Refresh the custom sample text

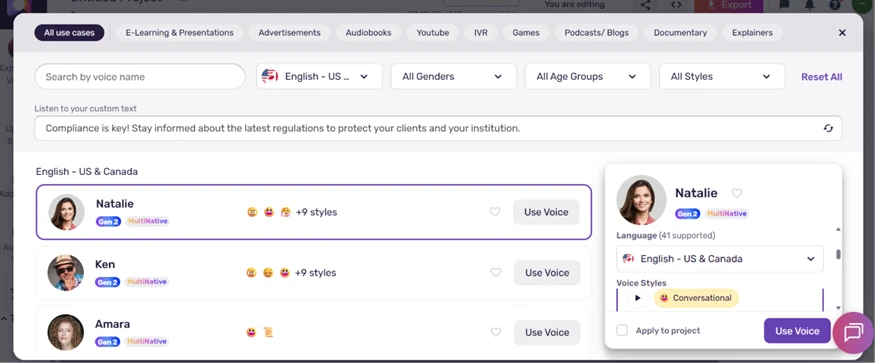[x=828, y=128]
